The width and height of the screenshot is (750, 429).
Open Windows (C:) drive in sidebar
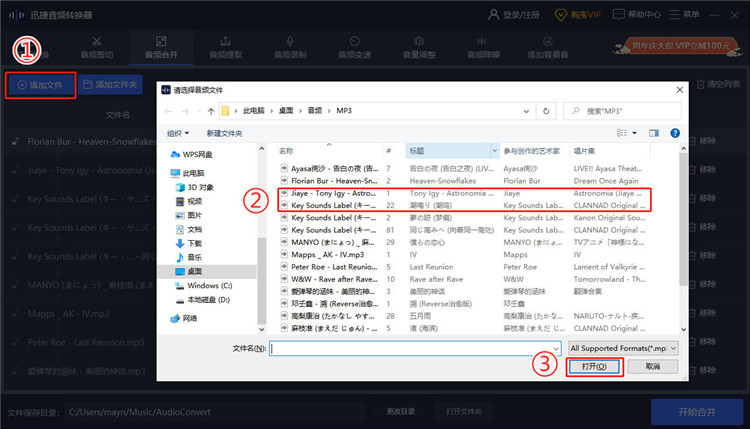[x=203, y=286]
